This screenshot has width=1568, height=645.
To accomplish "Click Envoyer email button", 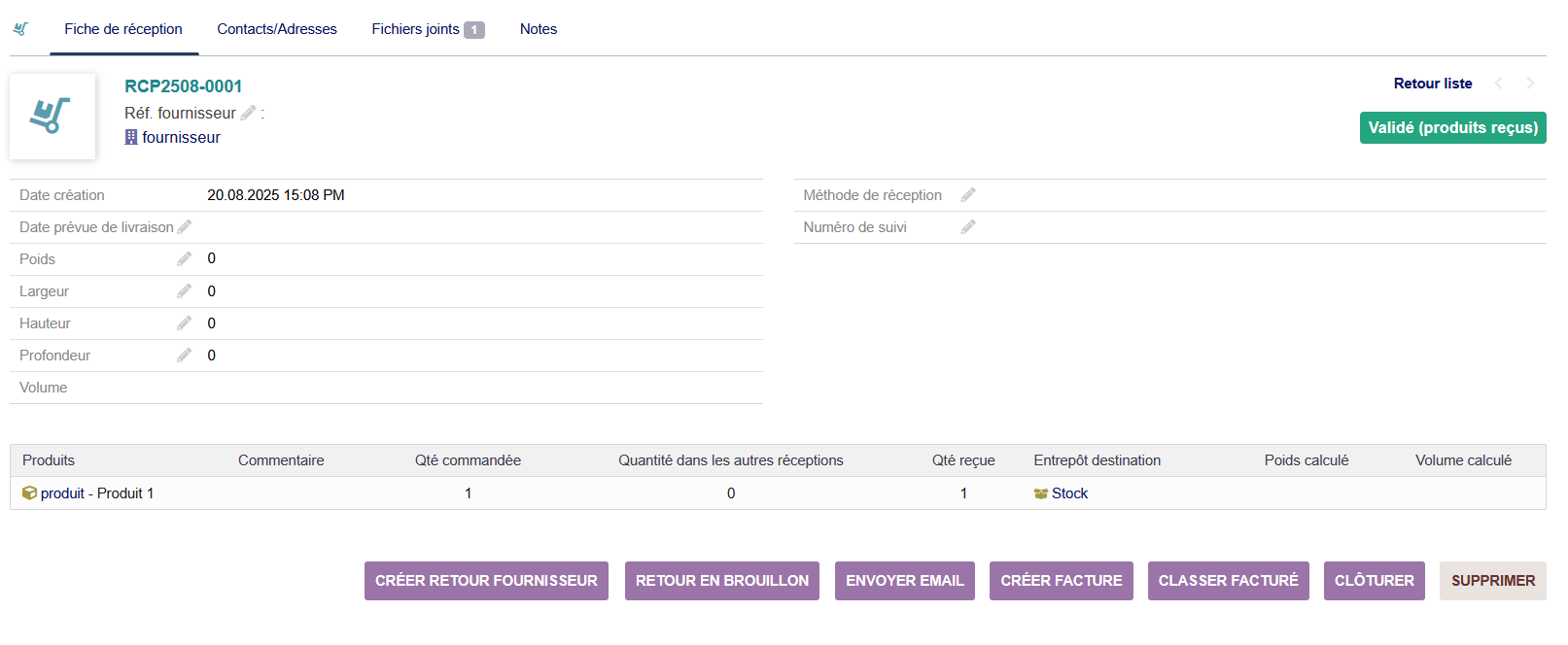I will pyautogui.click(x=905, y=581).
